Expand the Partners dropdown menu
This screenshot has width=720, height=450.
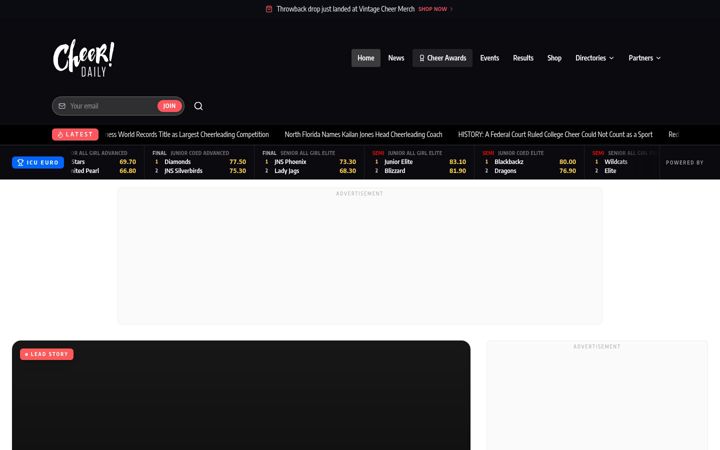644,58
